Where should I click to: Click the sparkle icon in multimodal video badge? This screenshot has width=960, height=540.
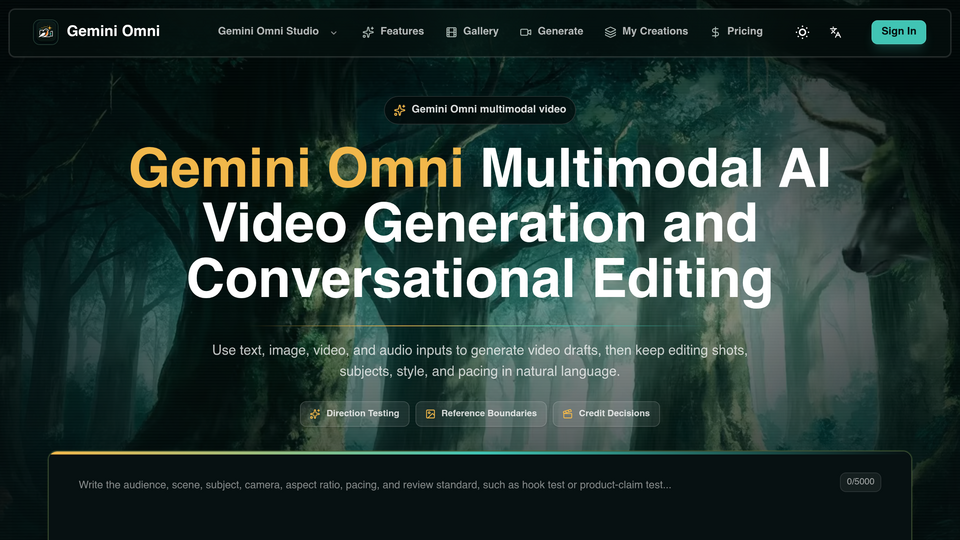(x=399, y=110)
